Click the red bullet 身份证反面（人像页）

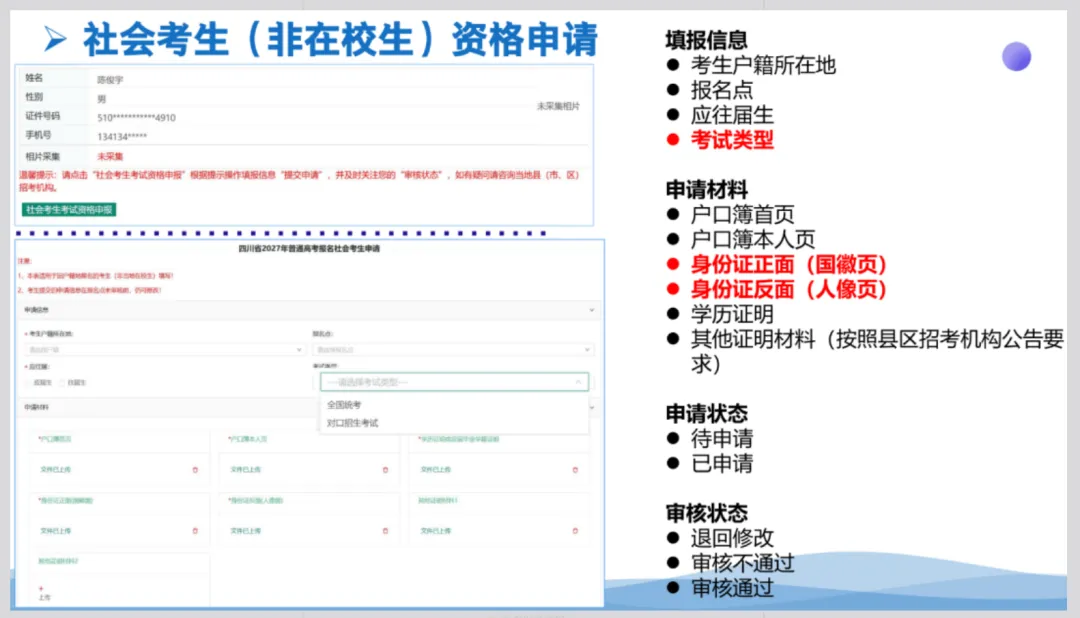click(789, 289)
